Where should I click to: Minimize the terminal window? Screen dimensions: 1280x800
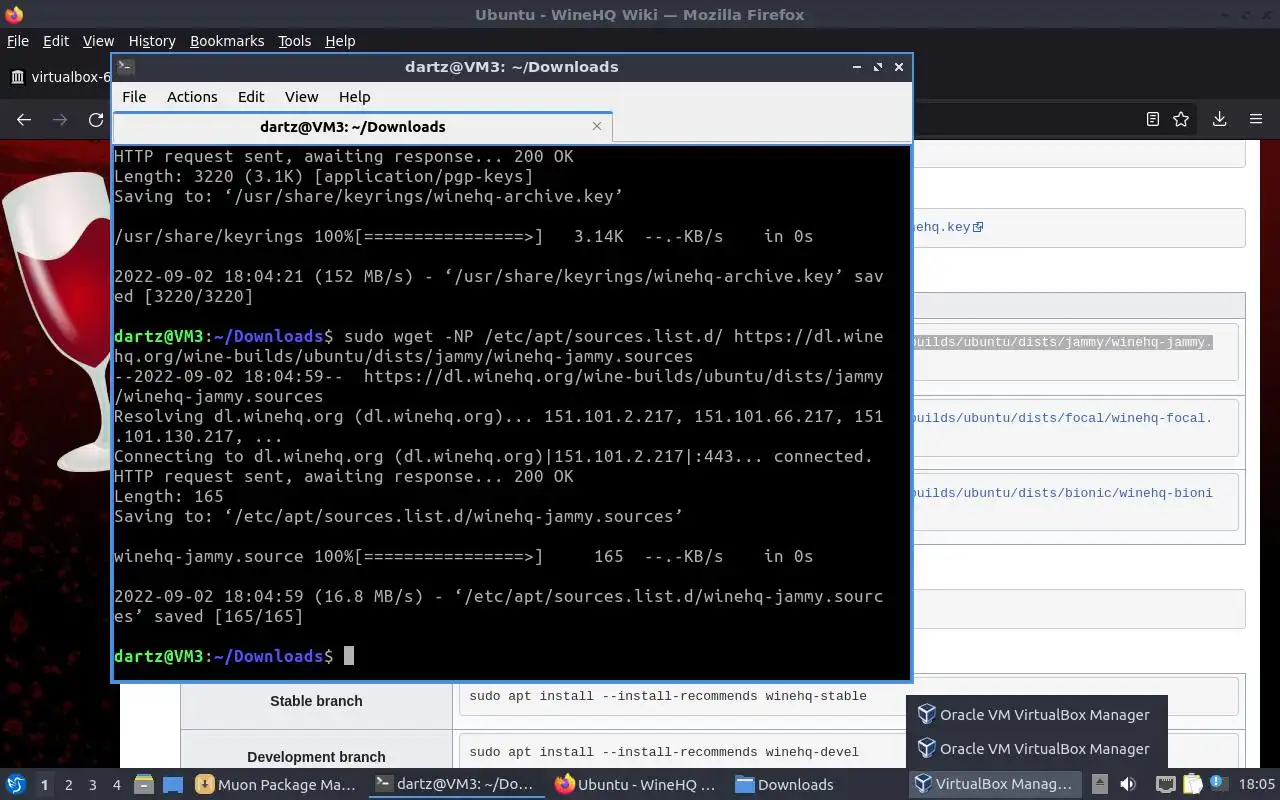pos(857,67)
